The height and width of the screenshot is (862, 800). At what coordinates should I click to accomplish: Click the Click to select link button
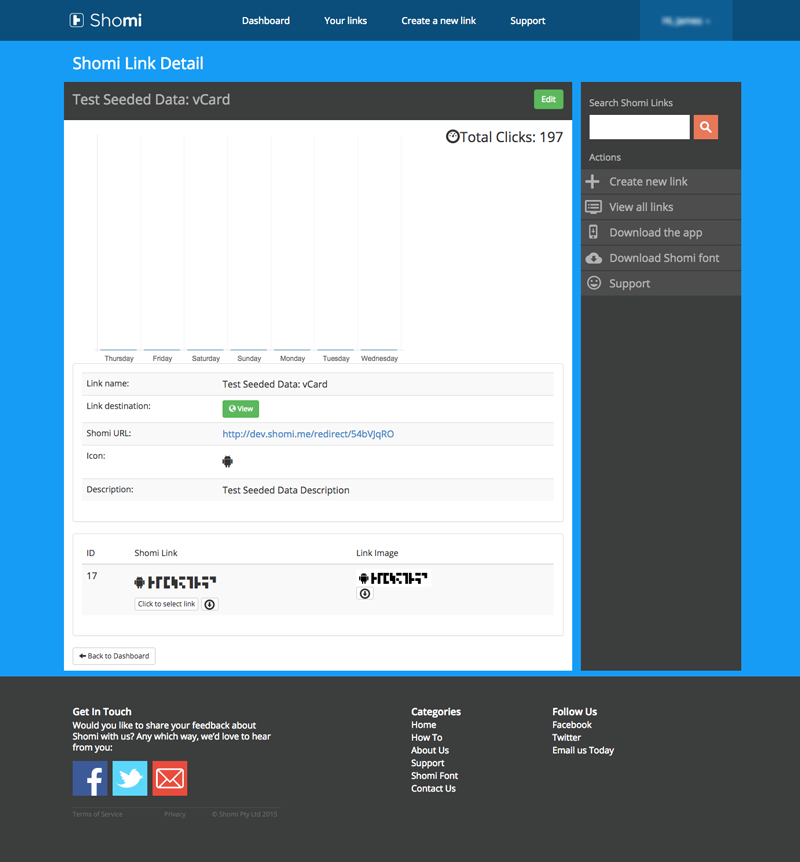[x=166, y=604]
